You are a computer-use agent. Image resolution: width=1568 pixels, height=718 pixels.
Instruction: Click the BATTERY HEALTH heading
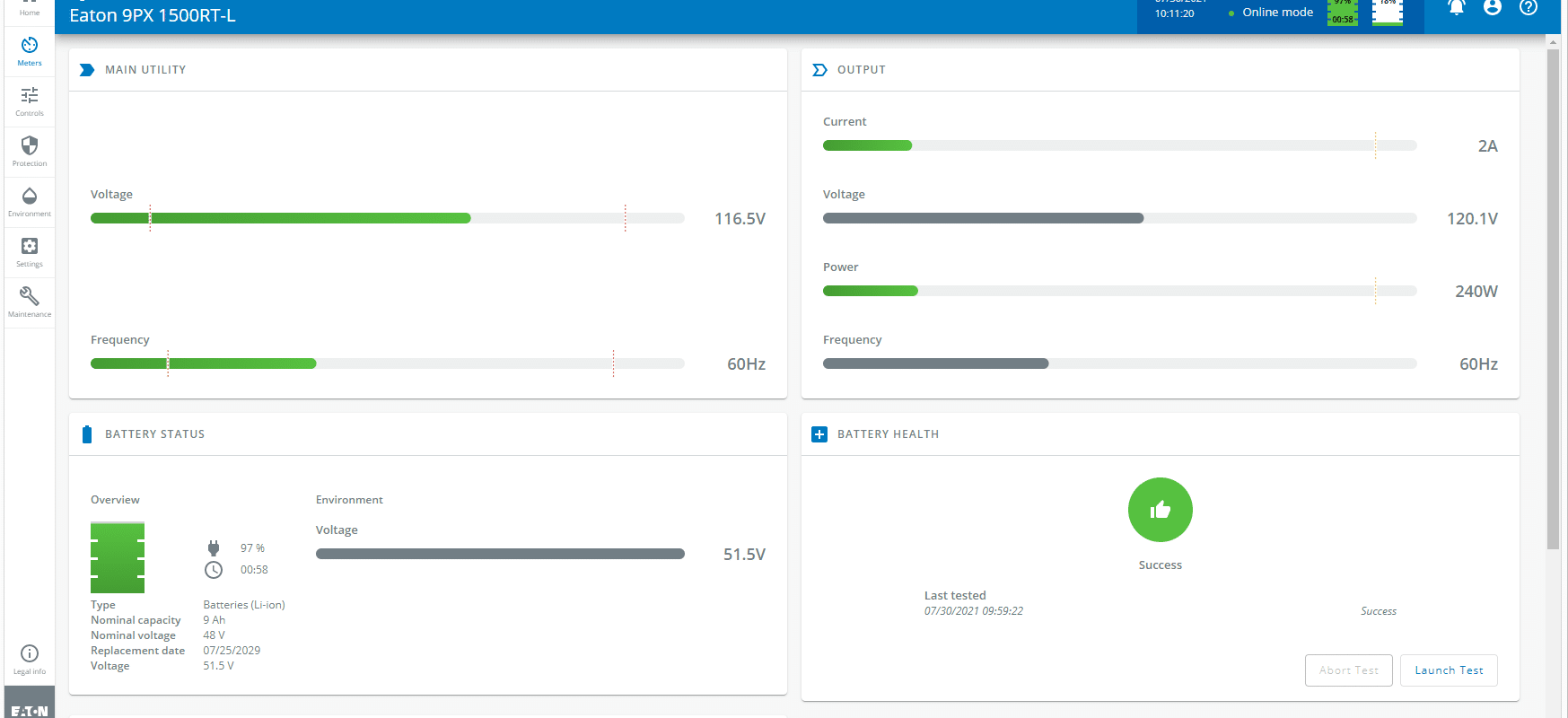pos(888,434)
